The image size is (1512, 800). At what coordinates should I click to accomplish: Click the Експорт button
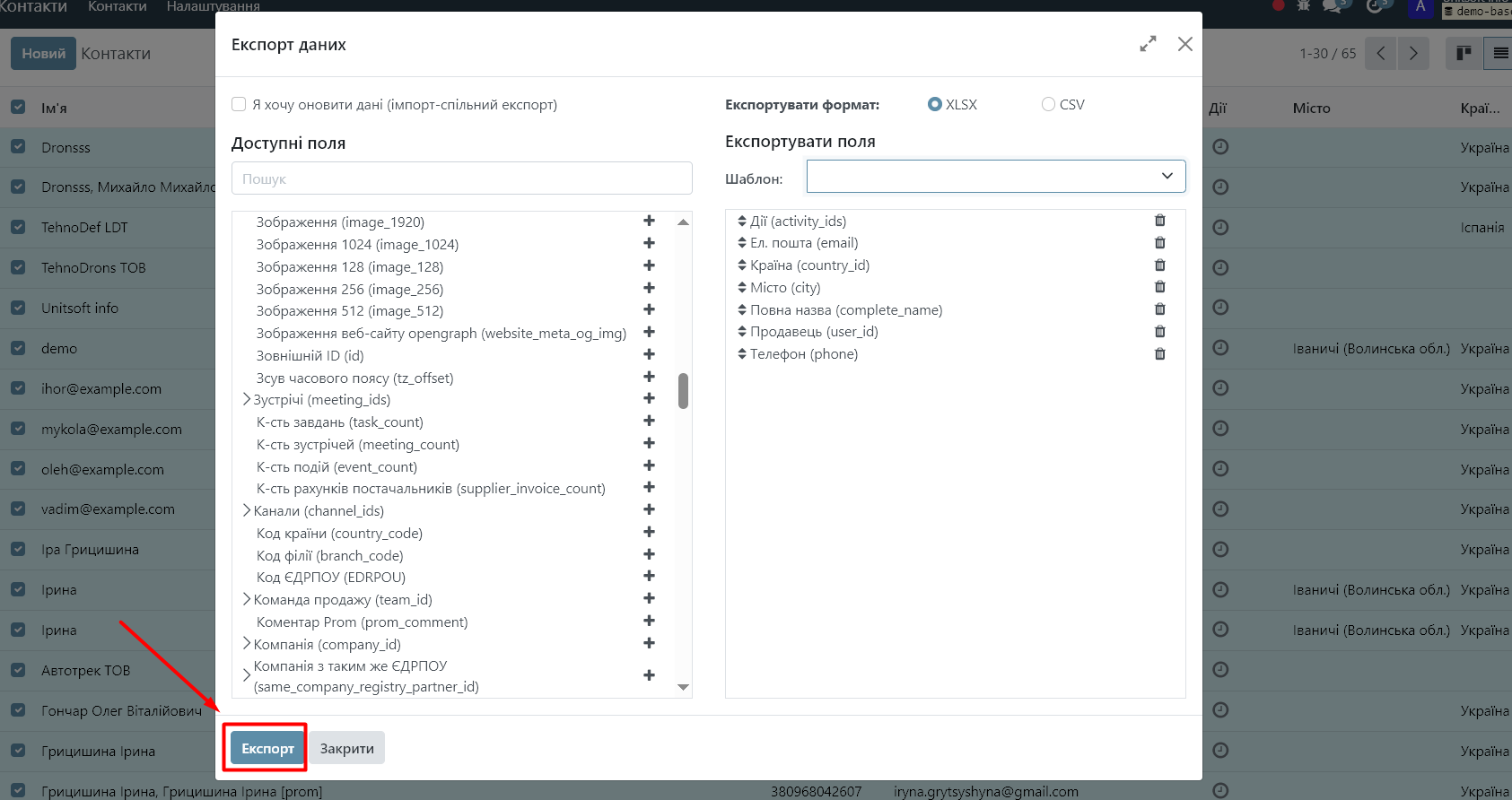coord(267,749)
